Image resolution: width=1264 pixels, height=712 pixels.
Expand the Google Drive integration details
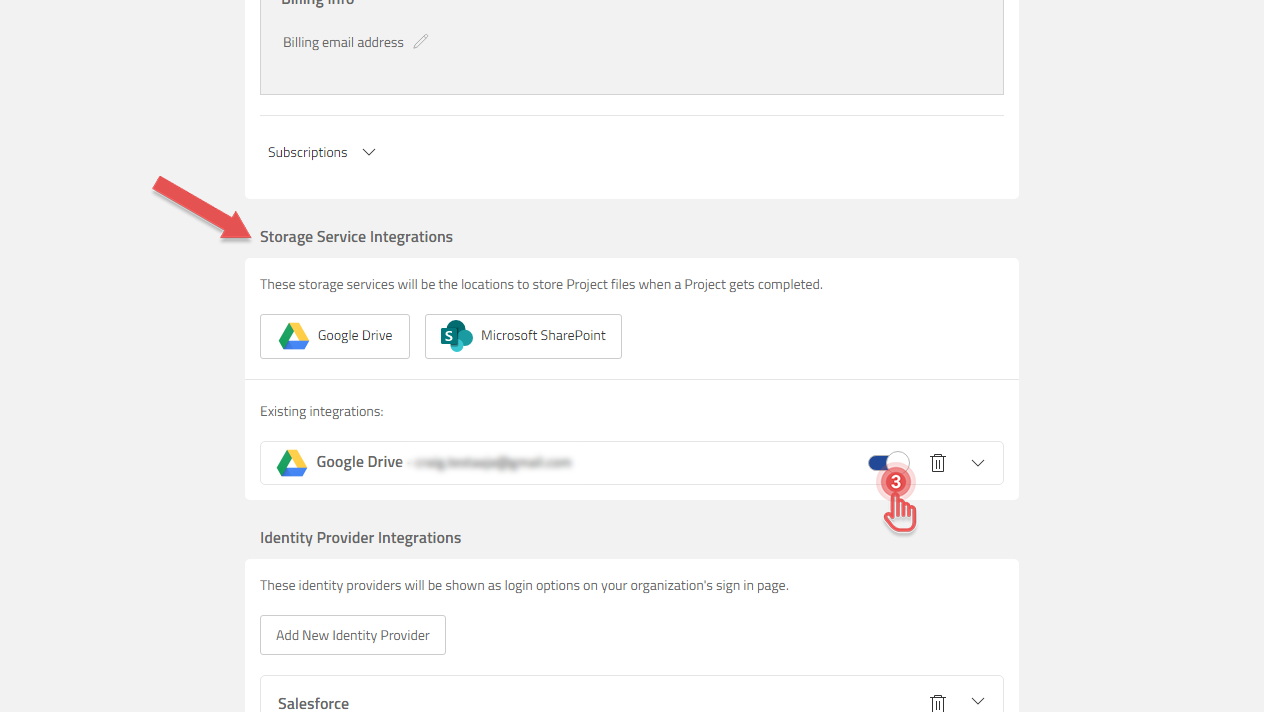978,462
